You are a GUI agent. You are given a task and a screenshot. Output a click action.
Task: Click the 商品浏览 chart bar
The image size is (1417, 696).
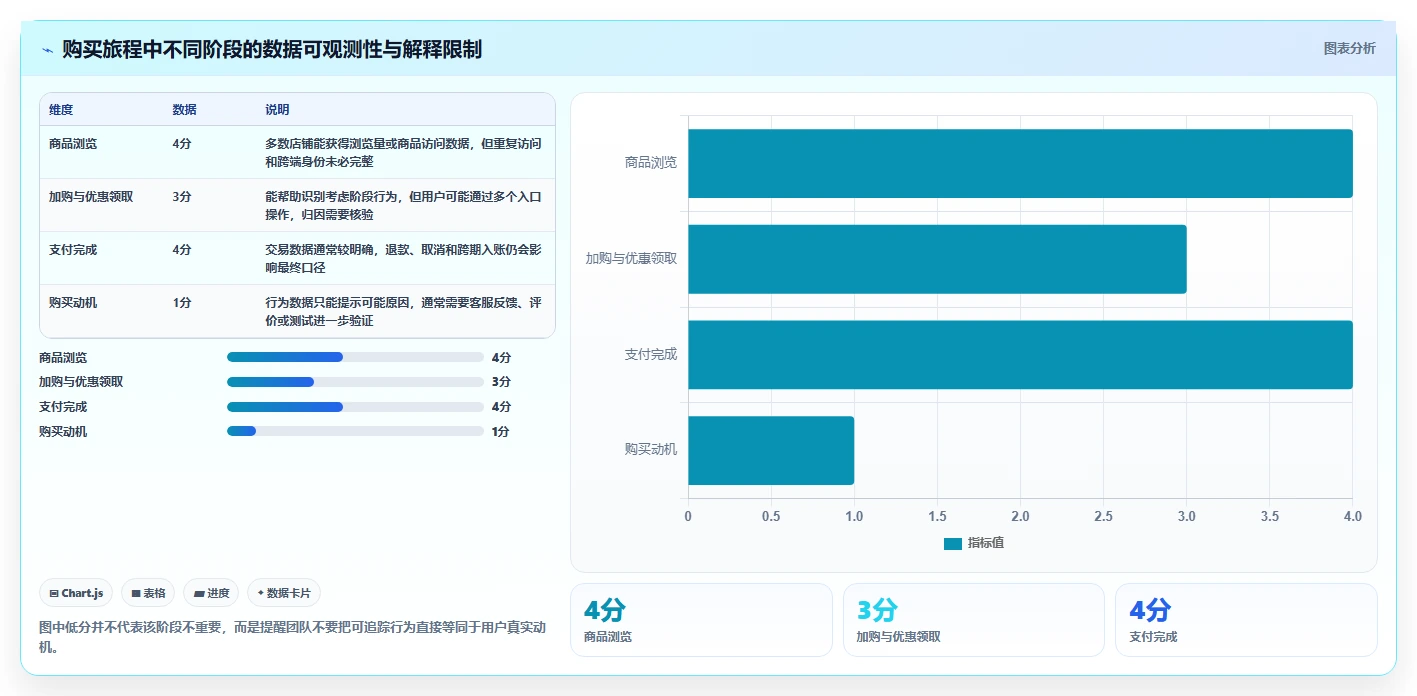(x=1020, y=163)
